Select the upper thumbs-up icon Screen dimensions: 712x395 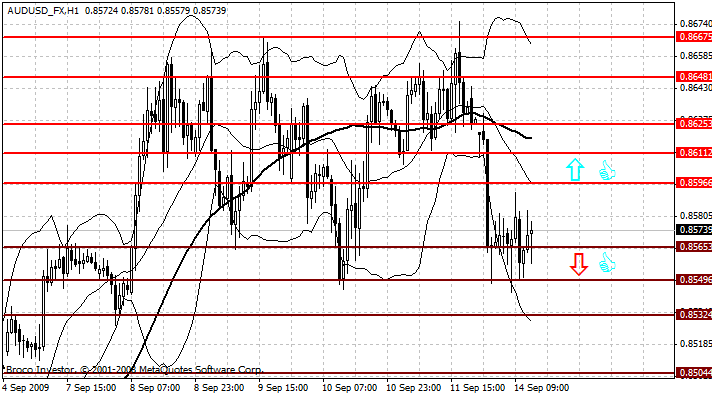pos(607,171)
